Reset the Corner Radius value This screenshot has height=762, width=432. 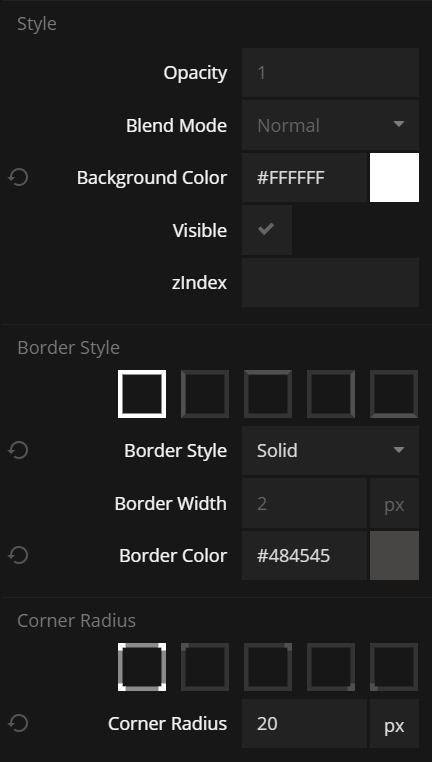(18, 723)
